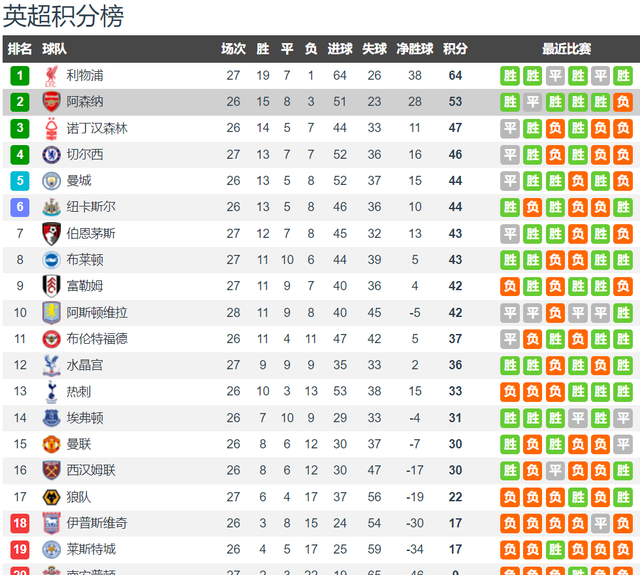640x575 pixels.
Task: Open the 阿森纳 team link
Action: [x=85, y=102]
